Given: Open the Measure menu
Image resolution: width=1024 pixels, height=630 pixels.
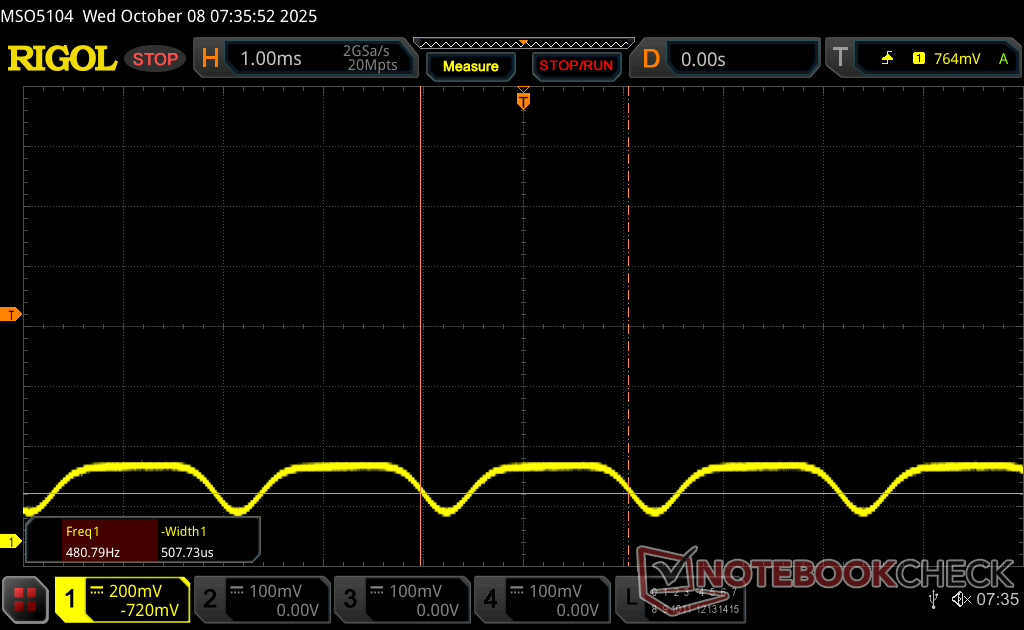Looking at the screenshot, I should [470, 66].
